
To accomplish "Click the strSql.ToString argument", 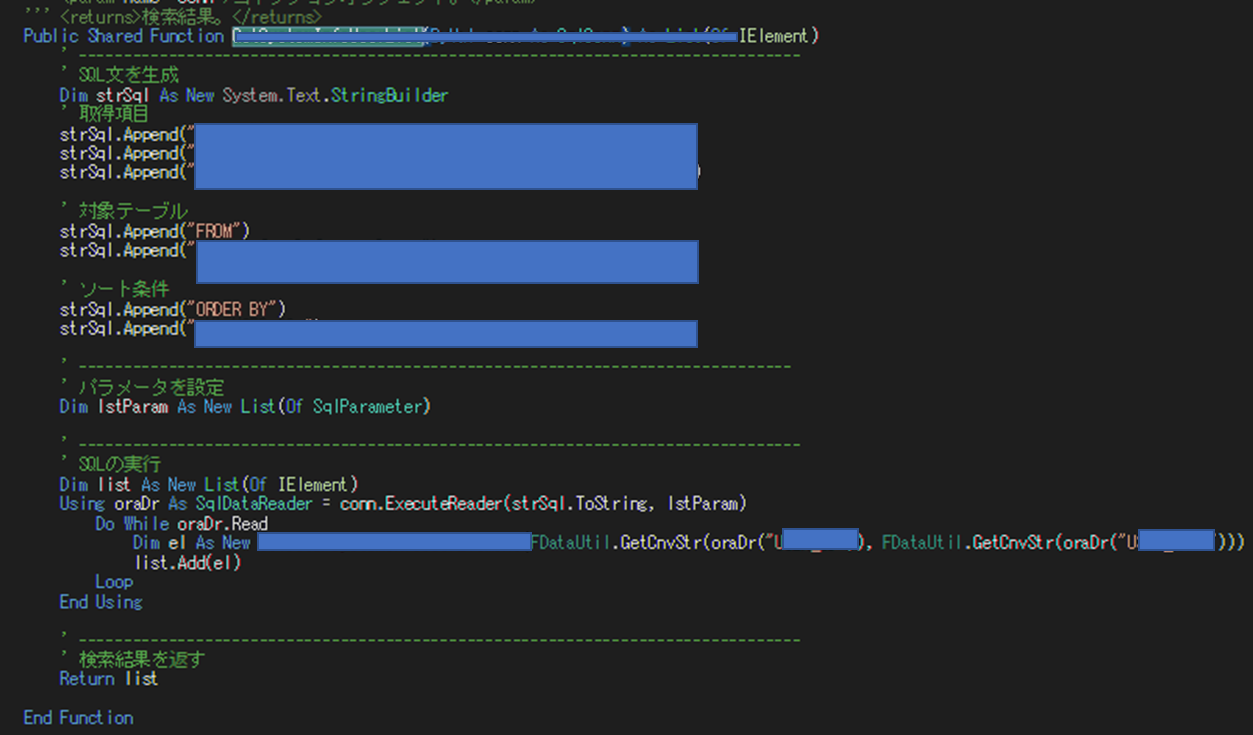I will click(579, 504).
